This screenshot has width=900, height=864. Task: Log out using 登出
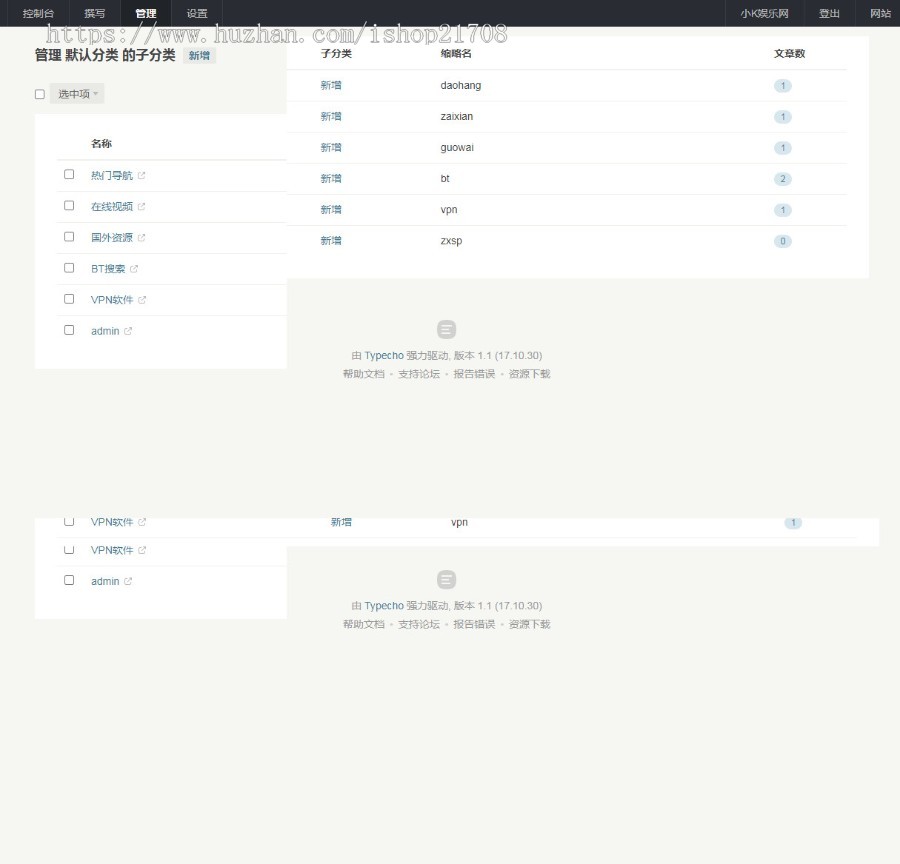coord(829,13)
